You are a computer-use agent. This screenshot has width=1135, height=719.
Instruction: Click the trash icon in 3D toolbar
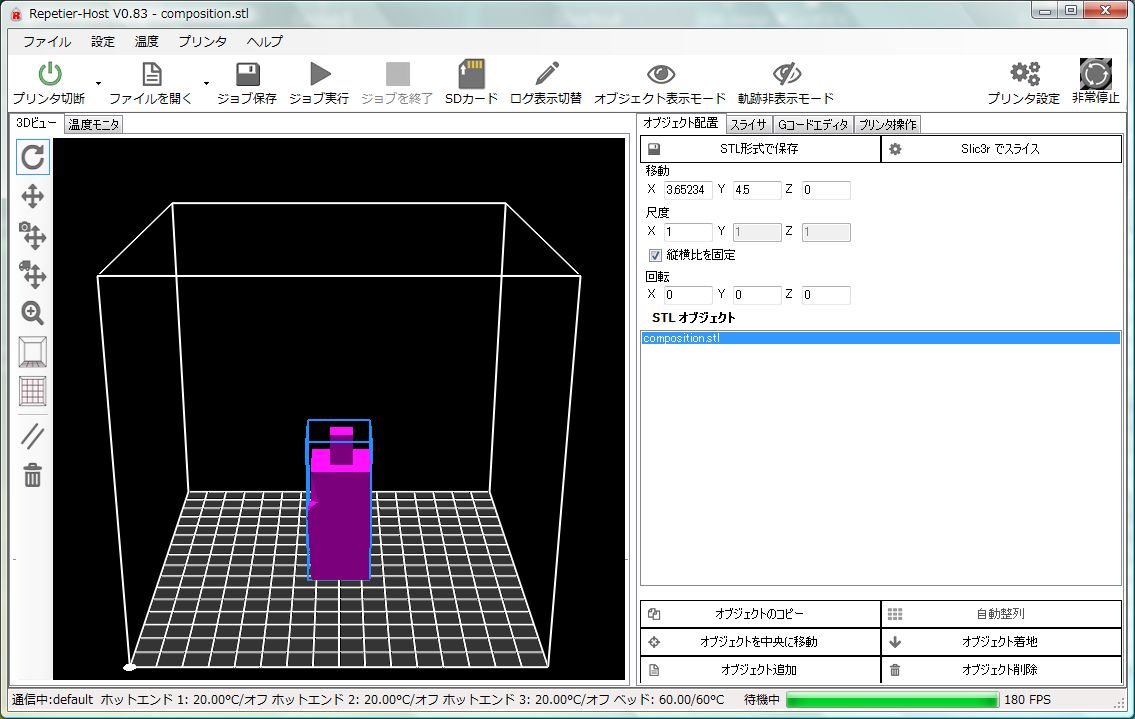(x=33, y=476)
